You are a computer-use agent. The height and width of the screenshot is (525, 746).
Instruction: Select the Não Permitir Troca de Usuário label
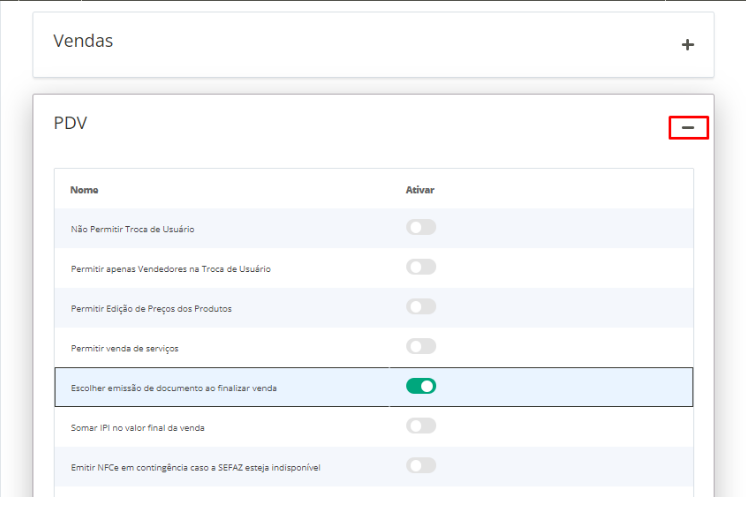tap(132, 229)
